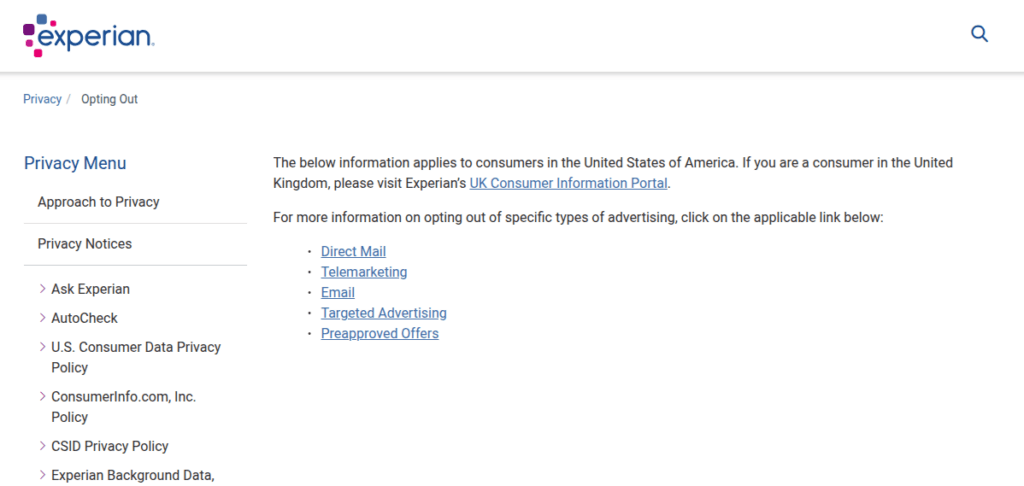The image size is (1024, 486).
Task: Go to Privacy breadcrumb link
Action: click(42, 99)
